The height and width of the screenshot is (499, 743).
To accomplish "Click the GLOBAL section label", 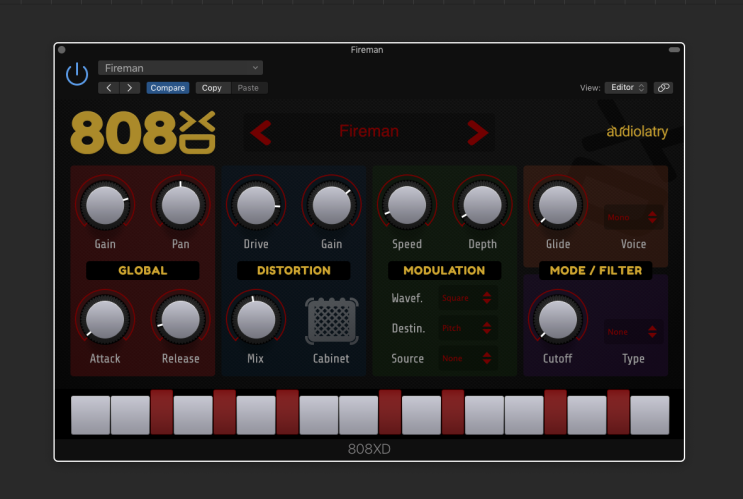I will [143, 271].
